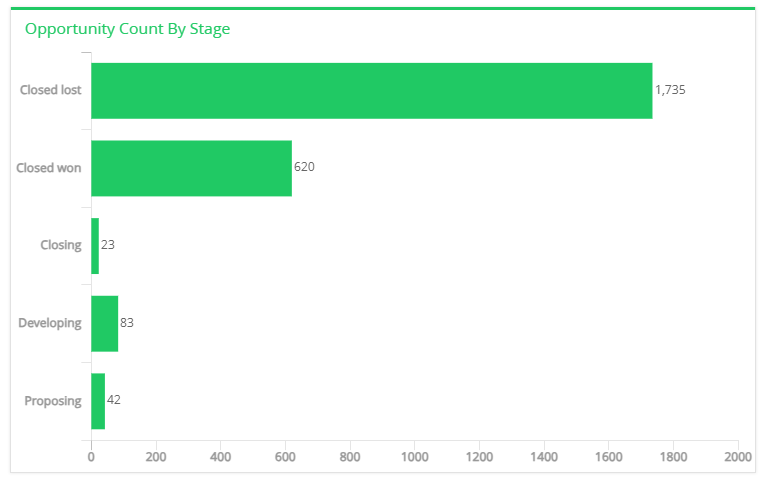Click the Proposing axis label
This screenshot has height=482, width=767.
tap(53, 401)
